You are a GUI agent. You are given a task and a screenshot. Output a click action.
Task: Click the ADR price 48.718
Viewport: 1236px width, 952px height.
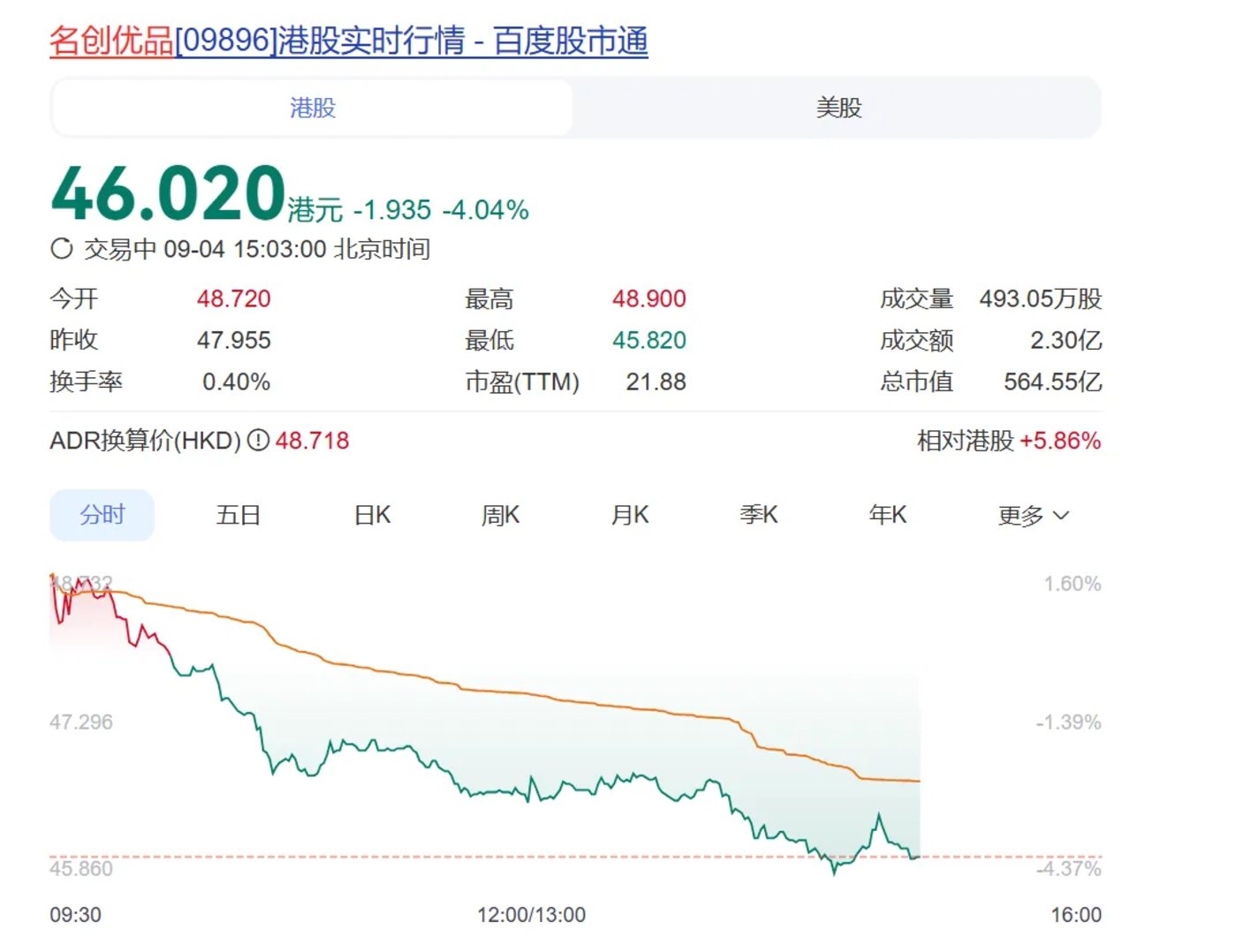pyautogui.click(x=312, y=440)
